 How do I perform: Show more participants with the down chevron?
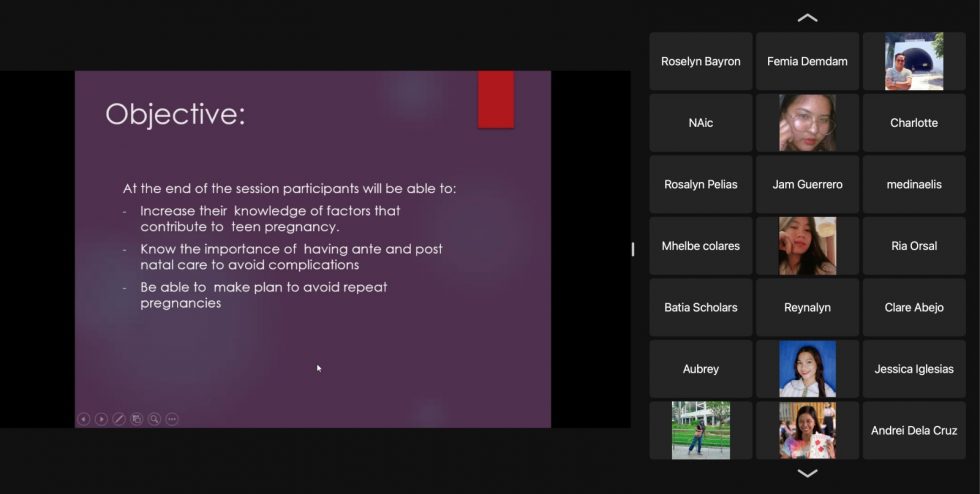tap(808, 473)
